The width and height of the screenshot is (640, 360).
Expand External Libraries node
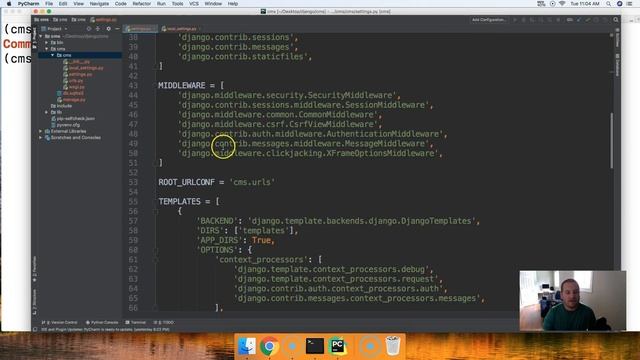coord(40,131)
